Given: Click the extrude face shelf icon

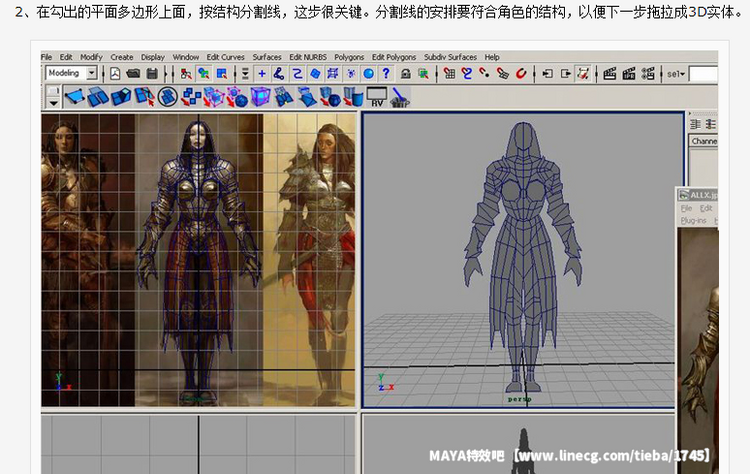Looking at the screenshot, I should (121, 97).
